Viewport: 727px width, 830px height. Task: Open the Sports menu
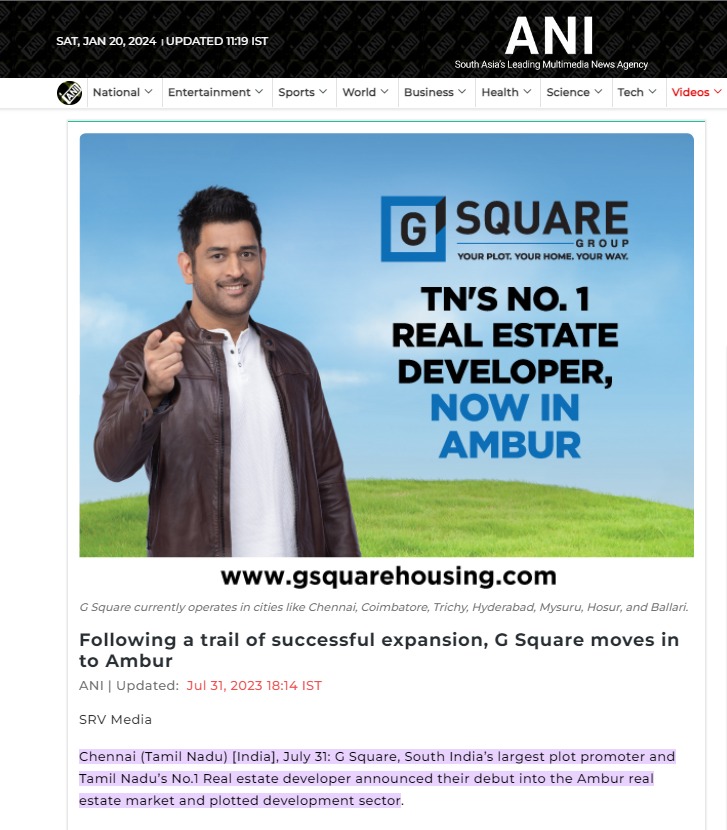302,92
